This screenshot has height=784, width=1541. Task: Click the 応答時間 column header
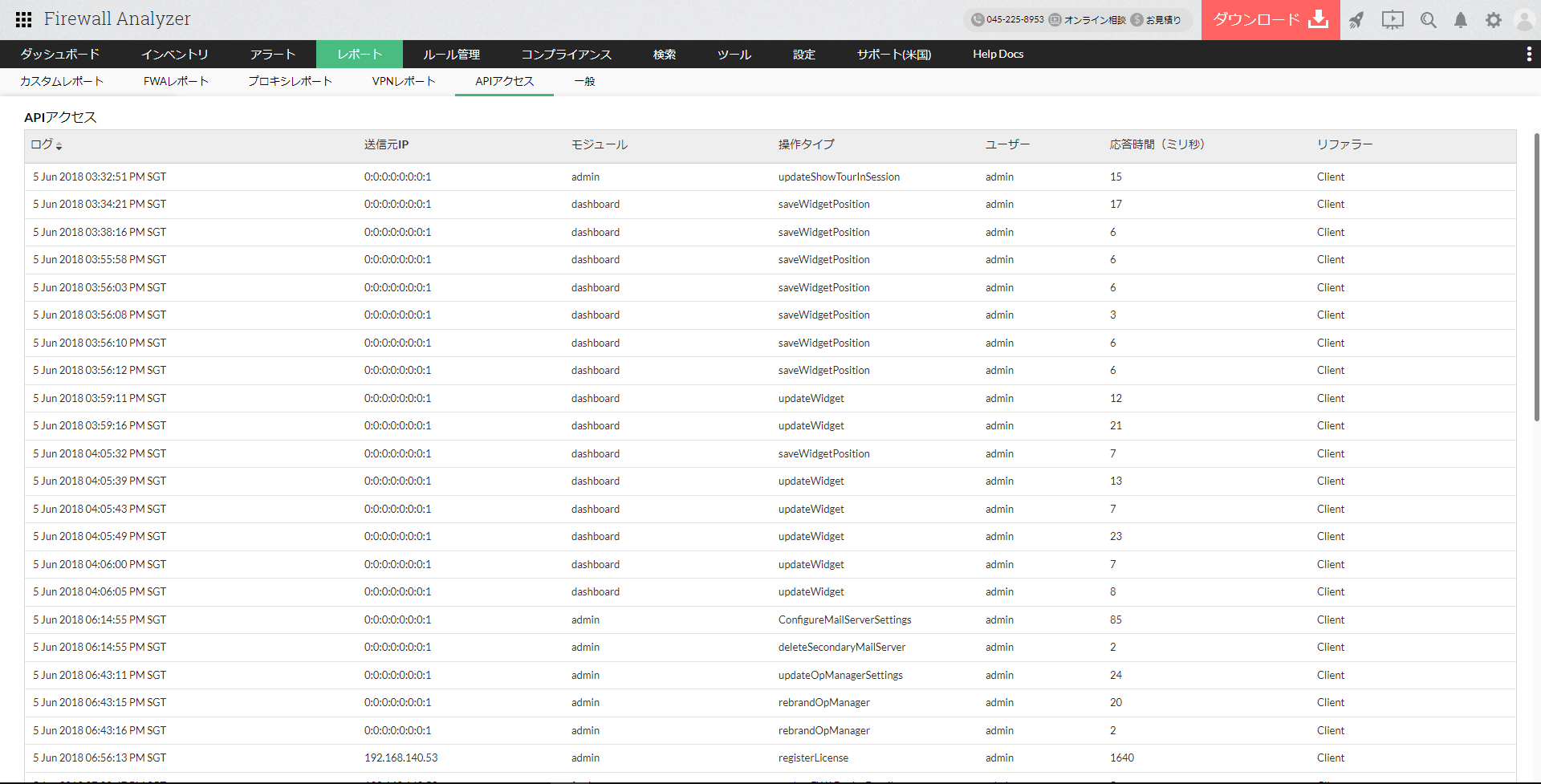(x=1157, y=144)
